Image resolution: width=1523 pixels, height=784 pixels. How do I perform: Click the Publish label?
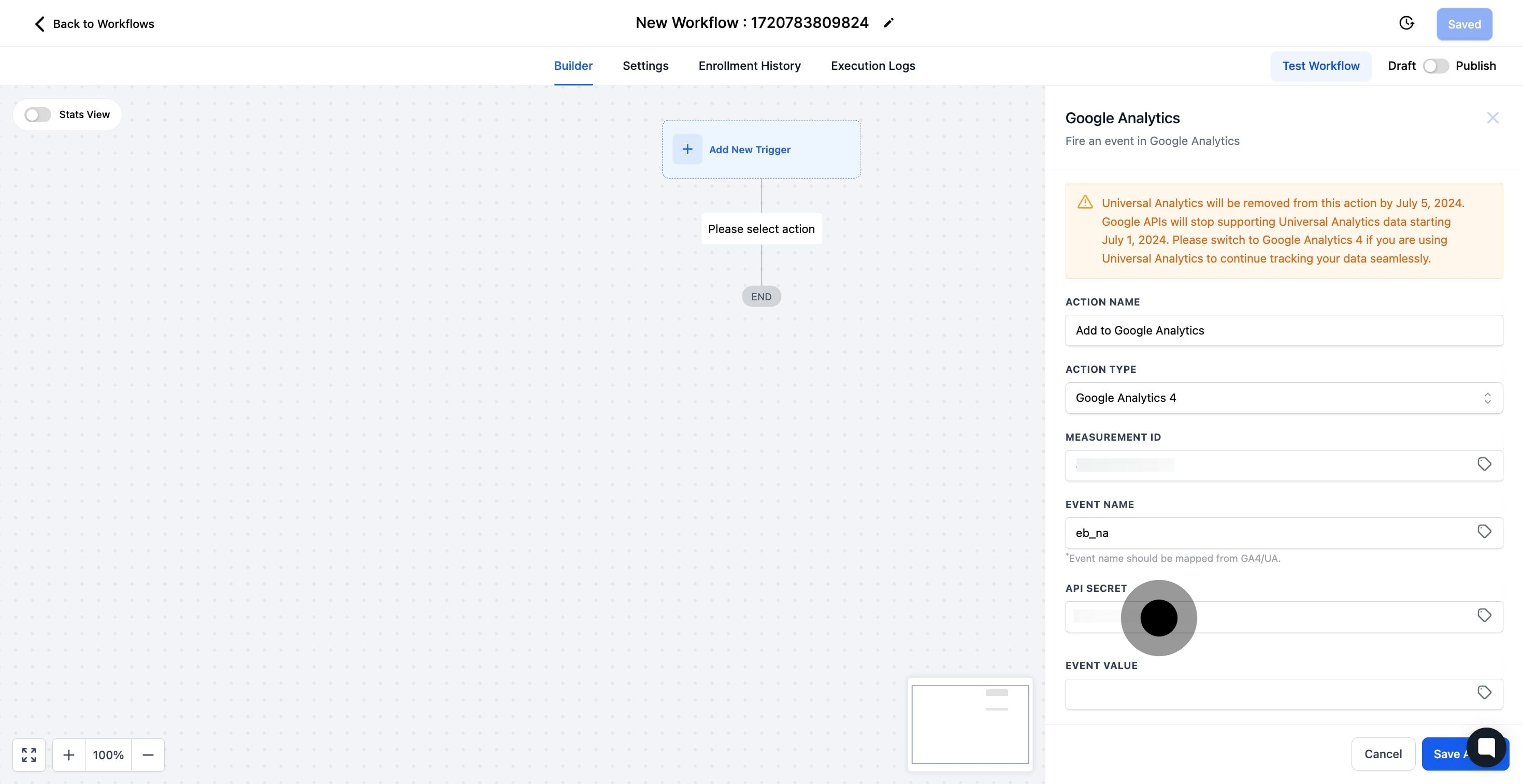tap(1475, 66)
